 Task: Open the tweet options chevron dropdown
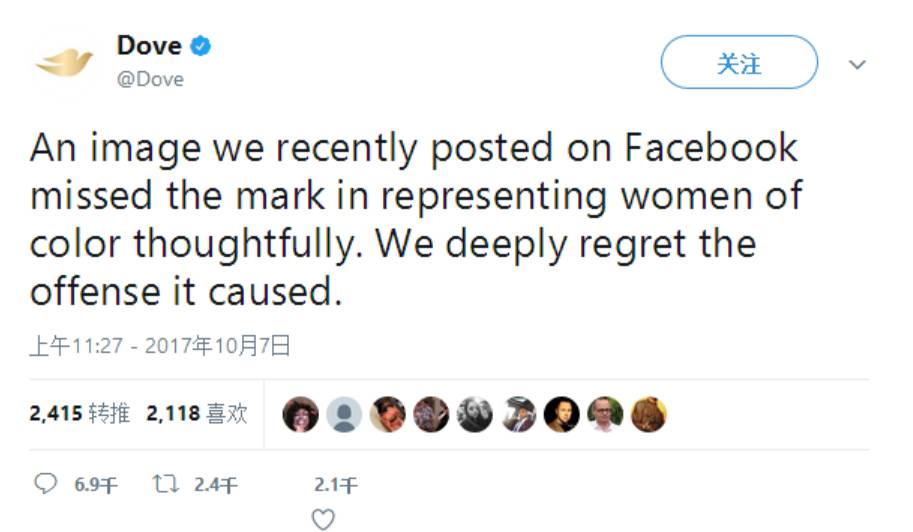click(x=857, y=64)
